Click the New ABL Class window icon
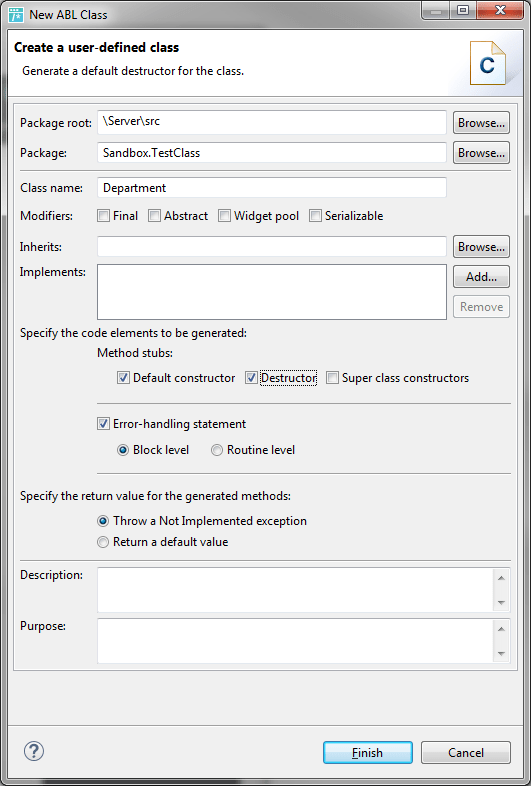 pos(16,15)
